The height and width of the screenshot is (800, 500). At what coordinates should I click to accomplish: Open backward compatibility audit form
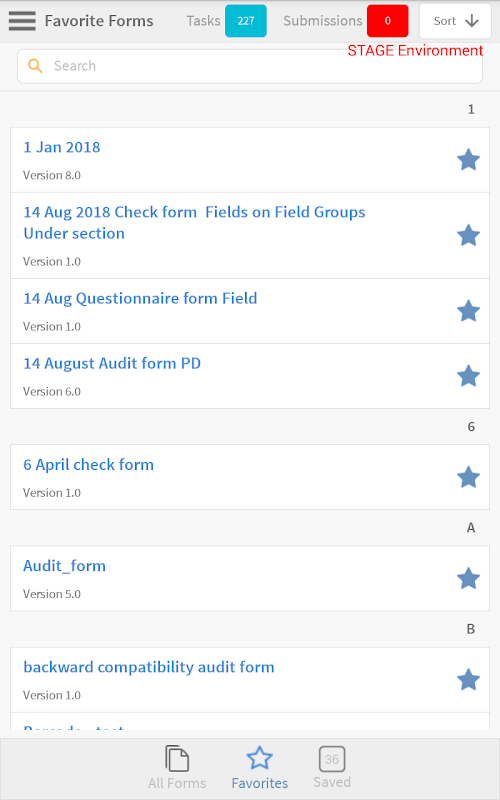pyautogui.click(x=149, y=667)
